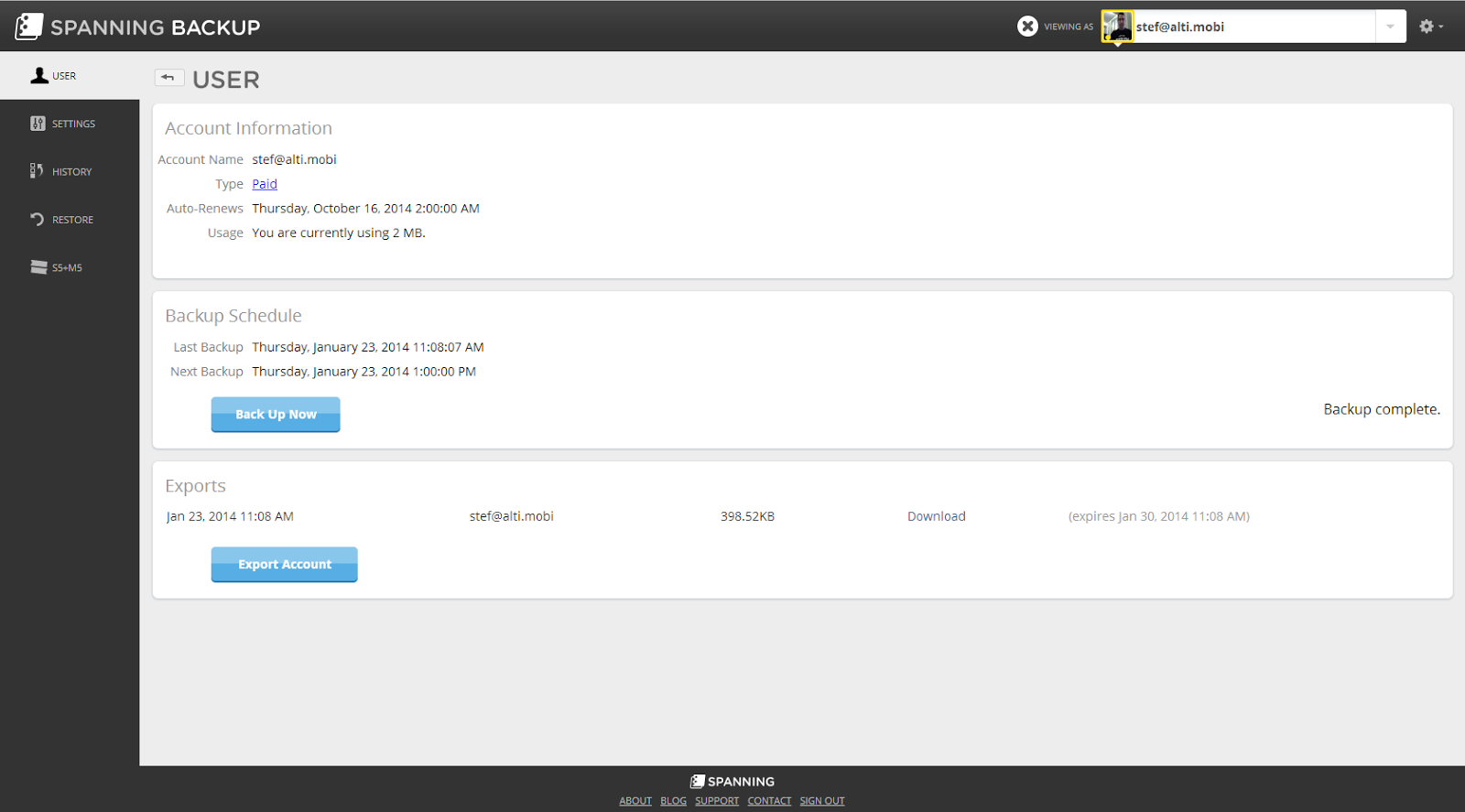
Task: Click the export size 398.52KB
Action: 747,516
